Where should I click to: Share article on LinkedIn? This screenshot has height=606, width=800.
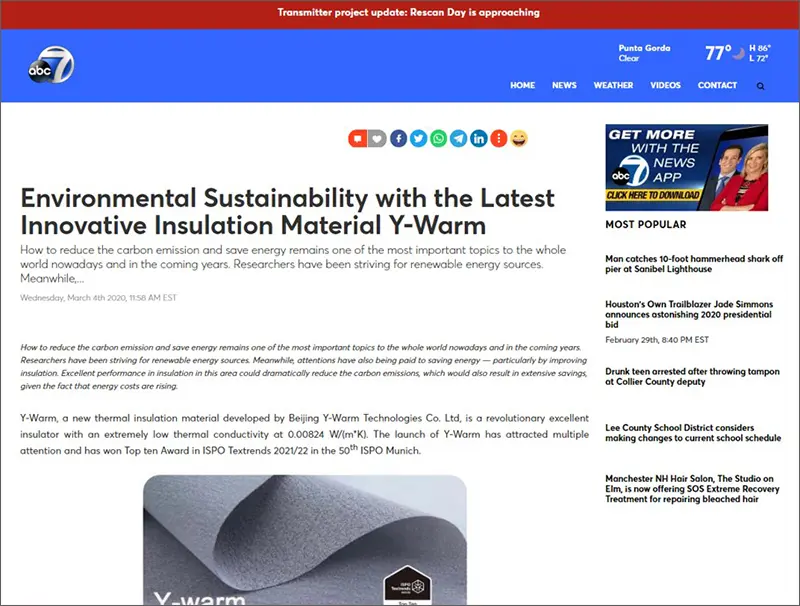tap(479, 139)
